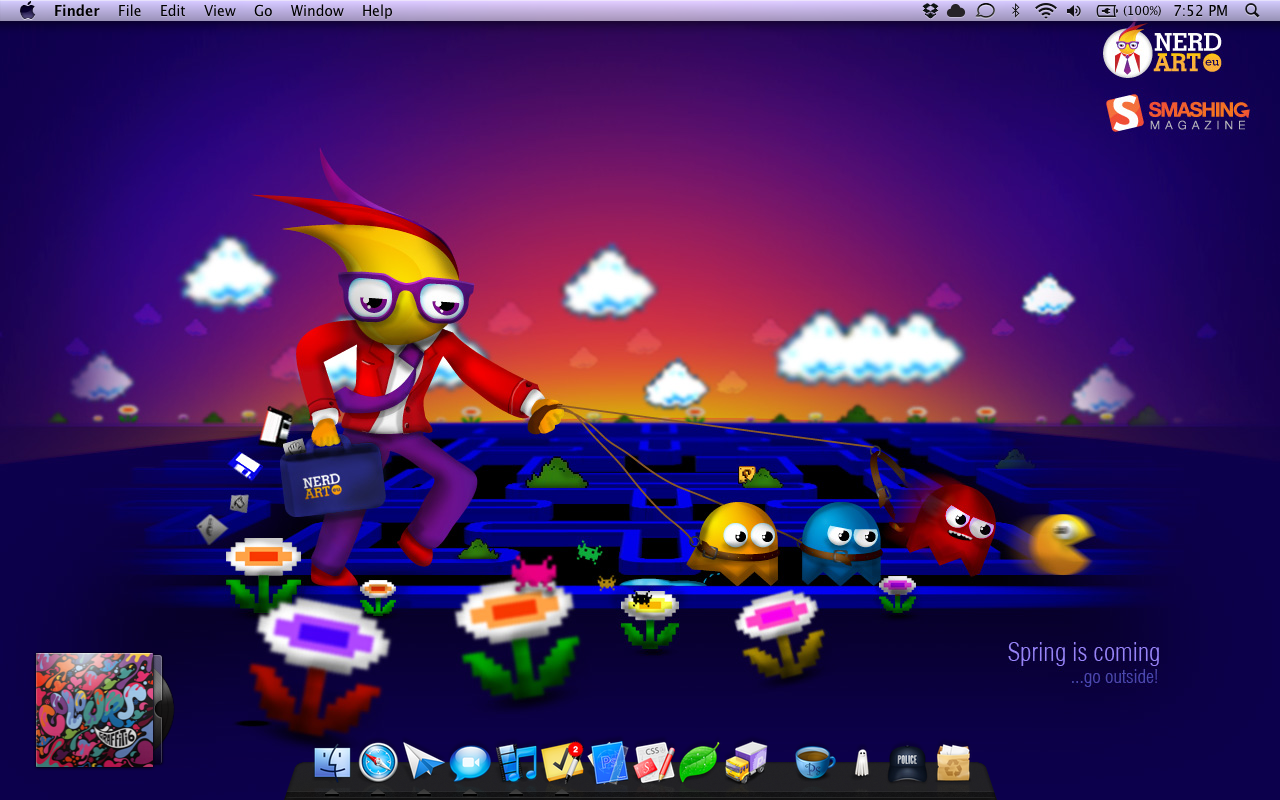This screenshot has height=800, width=1280.
Task: Open Transmit delivery truck icon
Action: 745,762
